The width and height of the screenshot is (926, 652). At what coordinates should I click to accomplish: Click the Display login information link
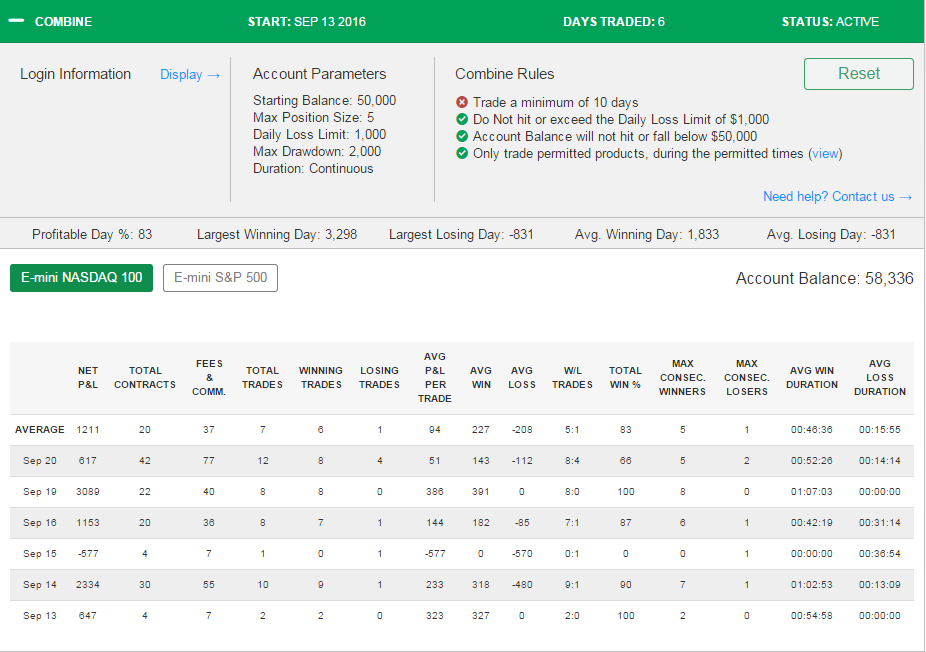pos(190,74)
